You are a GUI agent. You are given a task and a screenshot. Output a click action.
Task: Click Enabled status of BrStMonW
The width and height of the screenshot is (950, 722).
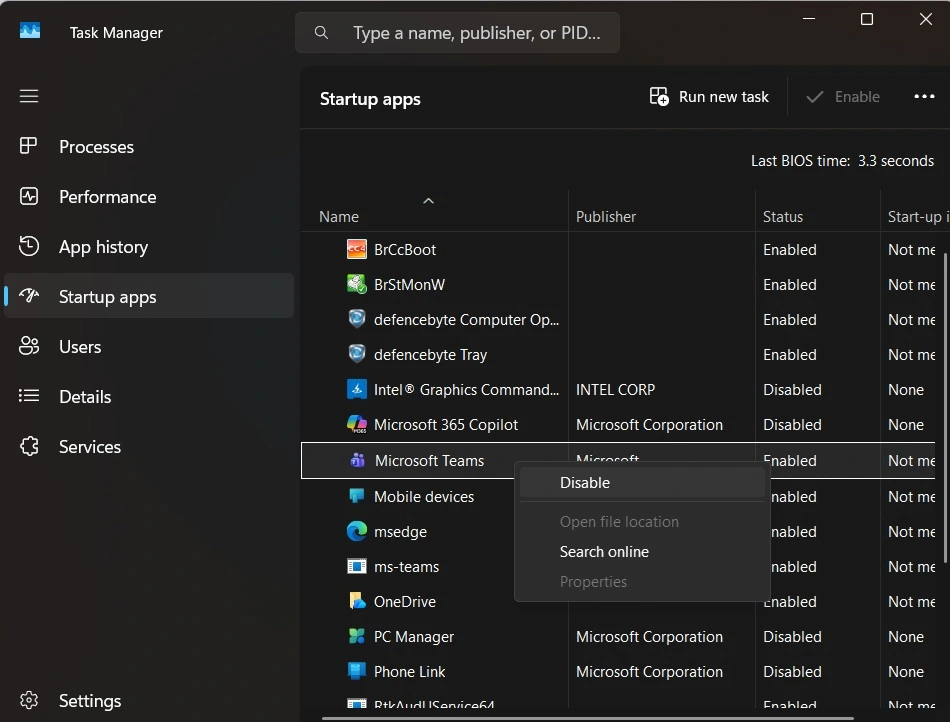click(x=789, y=285)
